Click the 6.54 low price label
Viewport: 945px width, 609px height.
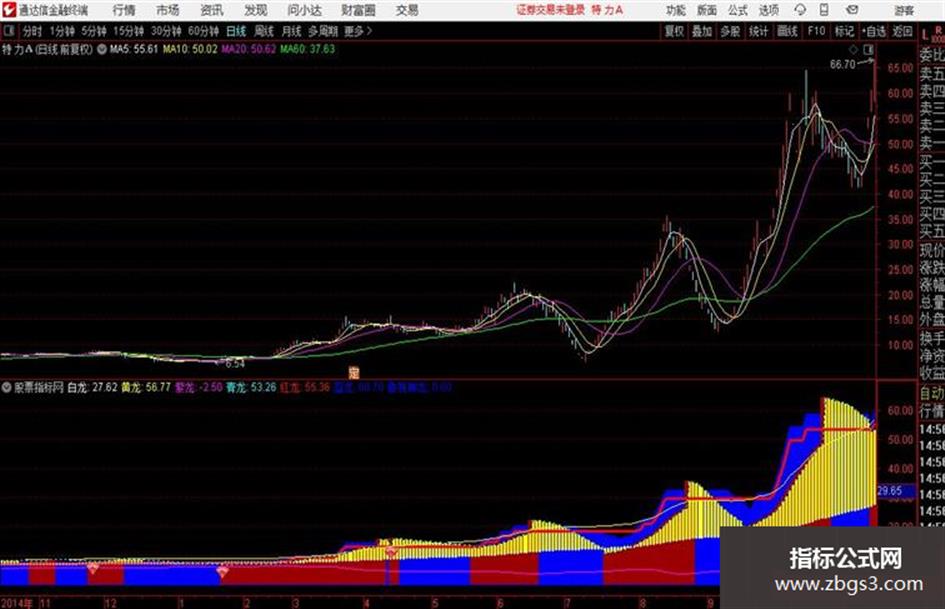235,364
